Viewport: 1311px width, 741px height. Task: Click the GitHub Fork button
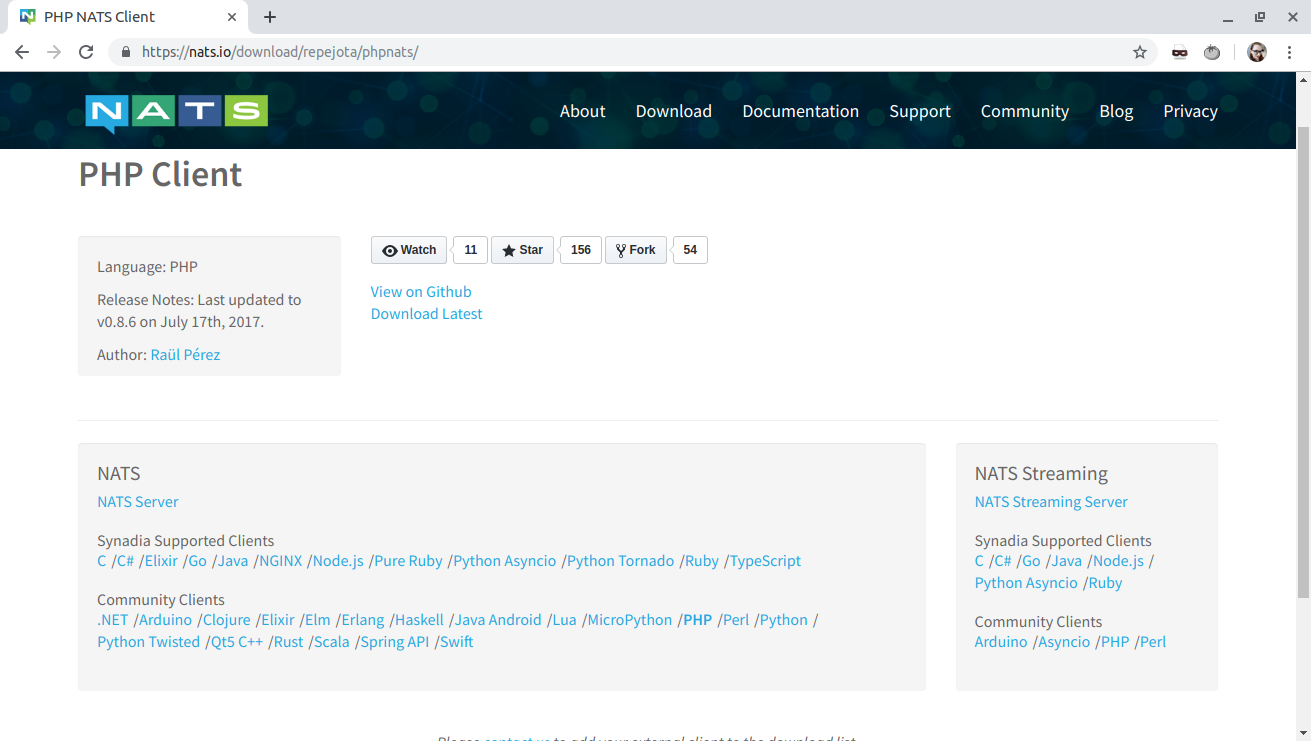coord(635,250)
